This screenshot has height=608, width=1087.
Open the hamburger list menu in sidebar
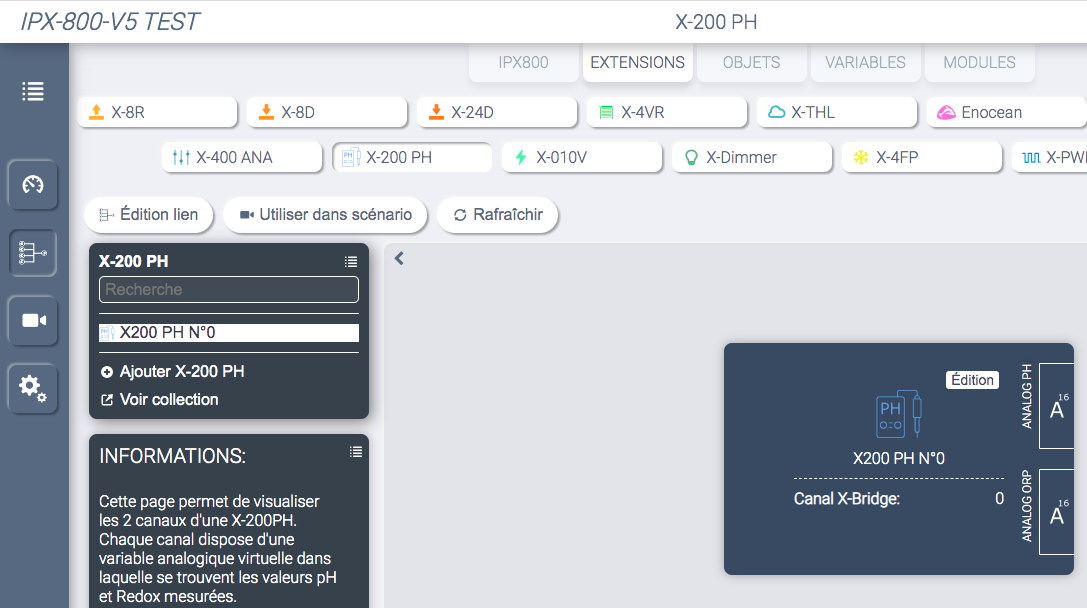pyautogui.click(x=33, y=91)
